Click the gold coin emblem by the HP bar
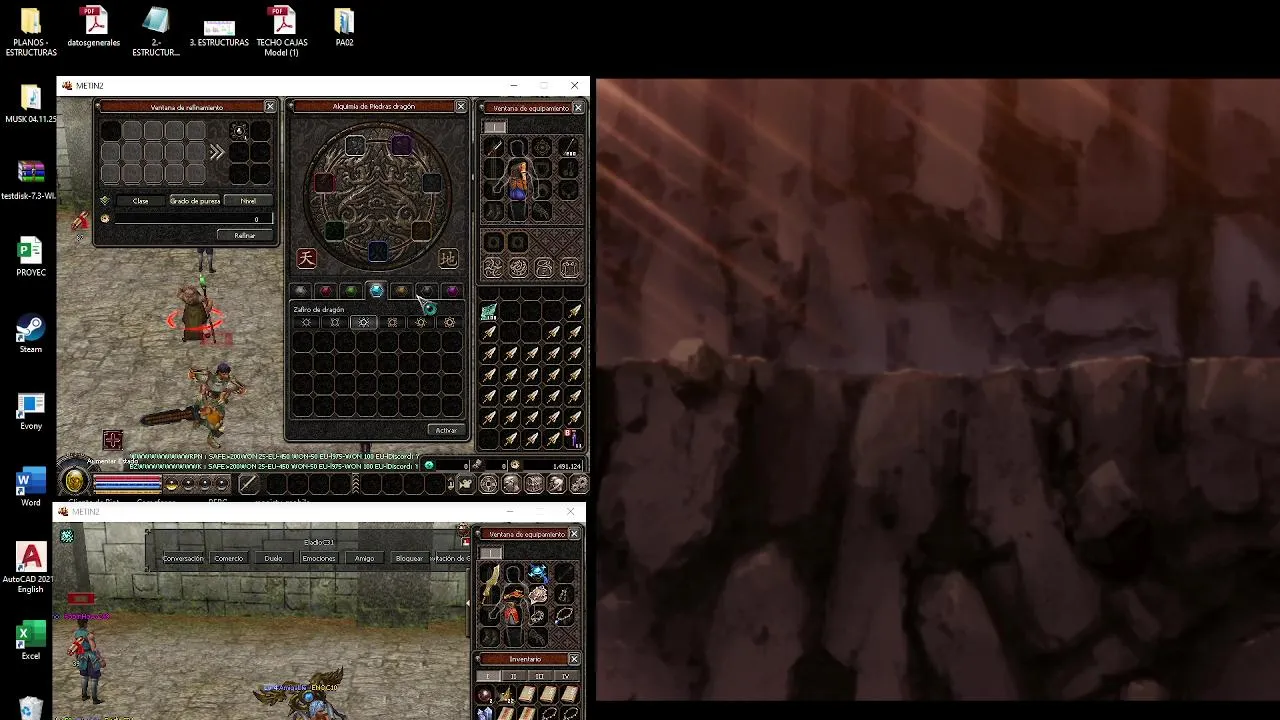Image resolution: width=1280 pixels, height=720 pixels. pyautogui.click(x=76, y=482)
